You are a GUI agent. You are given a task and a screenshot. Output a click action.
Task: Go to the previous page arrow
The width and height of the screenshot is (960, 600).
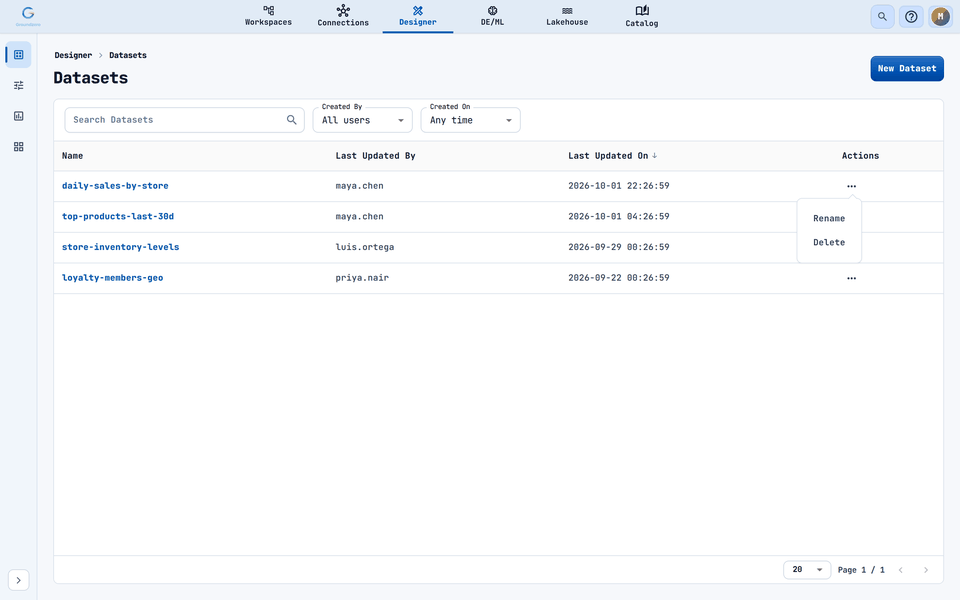pyautogui.click(x=901, y=570)
